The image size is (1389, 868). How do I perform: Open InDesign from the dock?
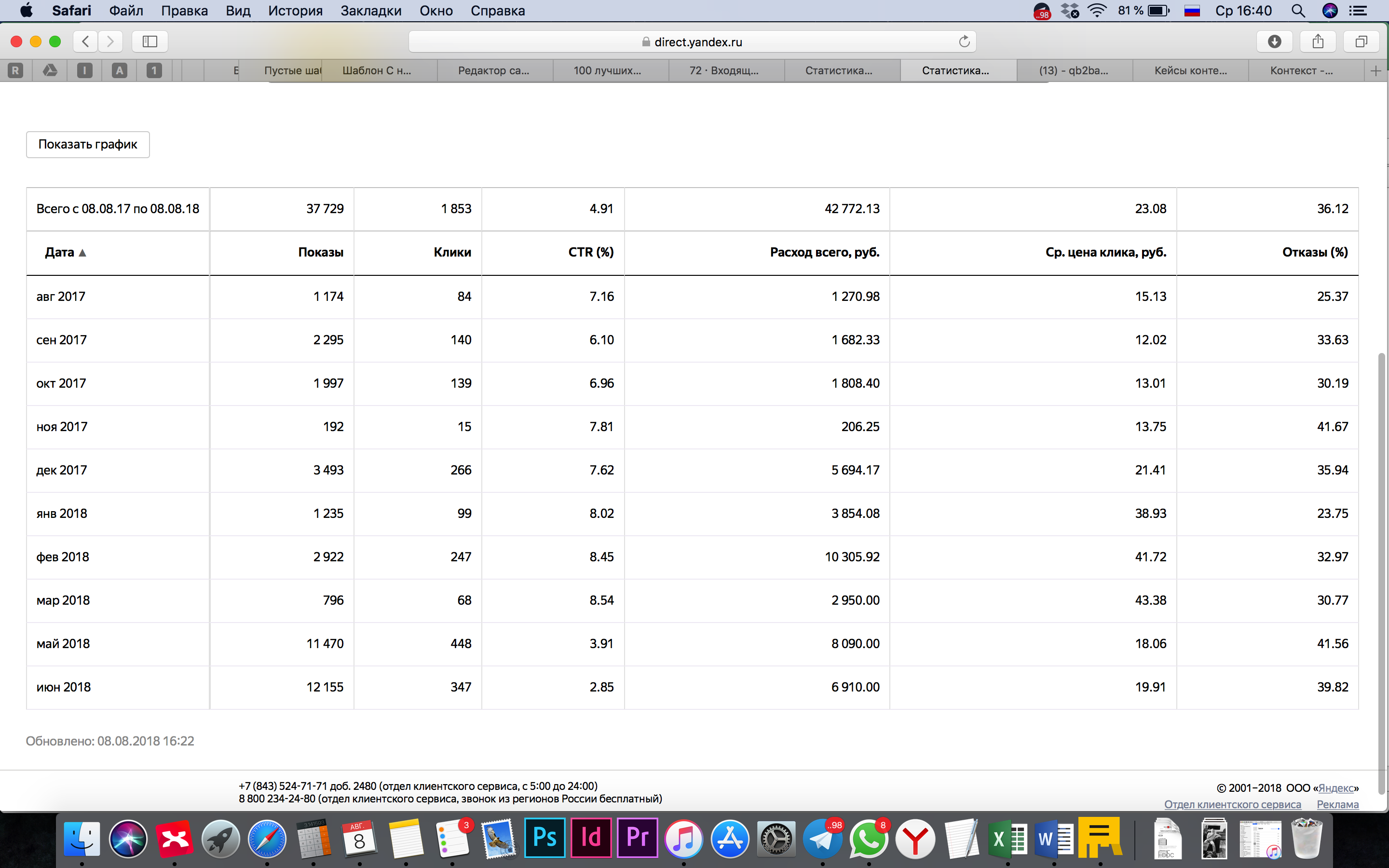(x=591, y=838)
